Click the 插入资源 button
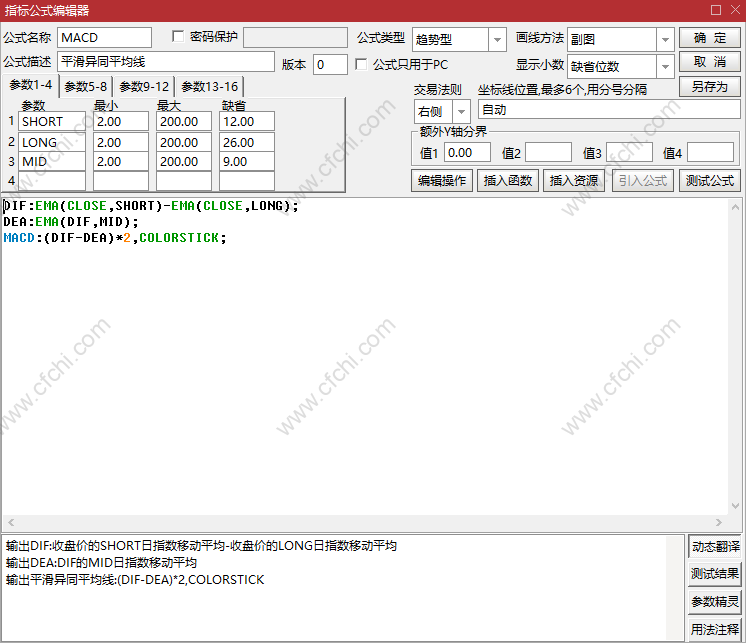 point(574,181)
